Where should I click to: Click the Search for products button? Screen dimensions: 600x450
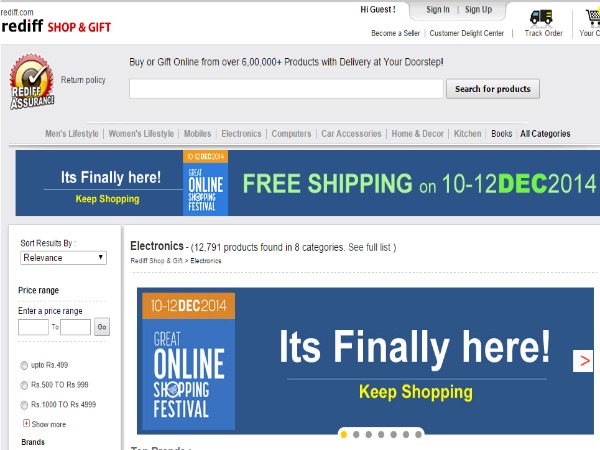click(x=493, y=89)
